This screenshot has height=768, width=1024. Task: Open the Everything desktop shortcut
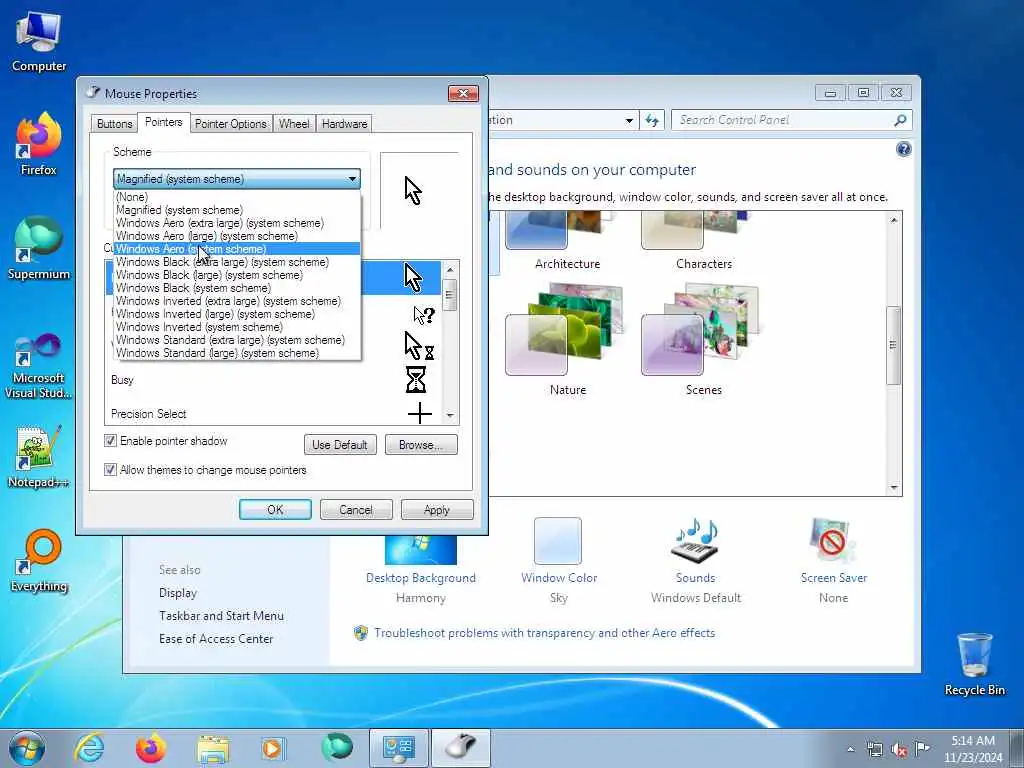click(39, 560)
